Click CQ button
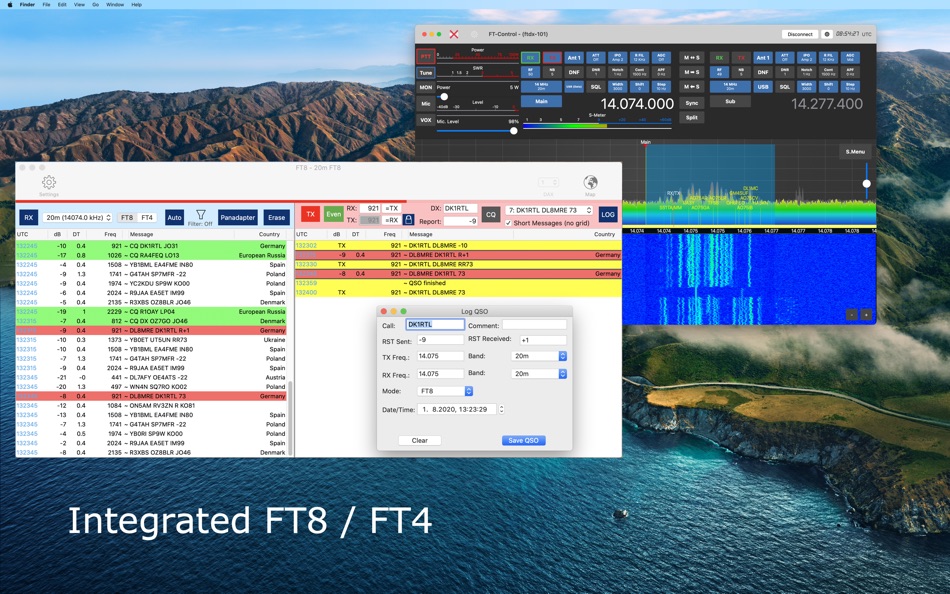Image resolution: width=950 pixels, height=594 pixels. pyautogui.click(x=491, y=214)
